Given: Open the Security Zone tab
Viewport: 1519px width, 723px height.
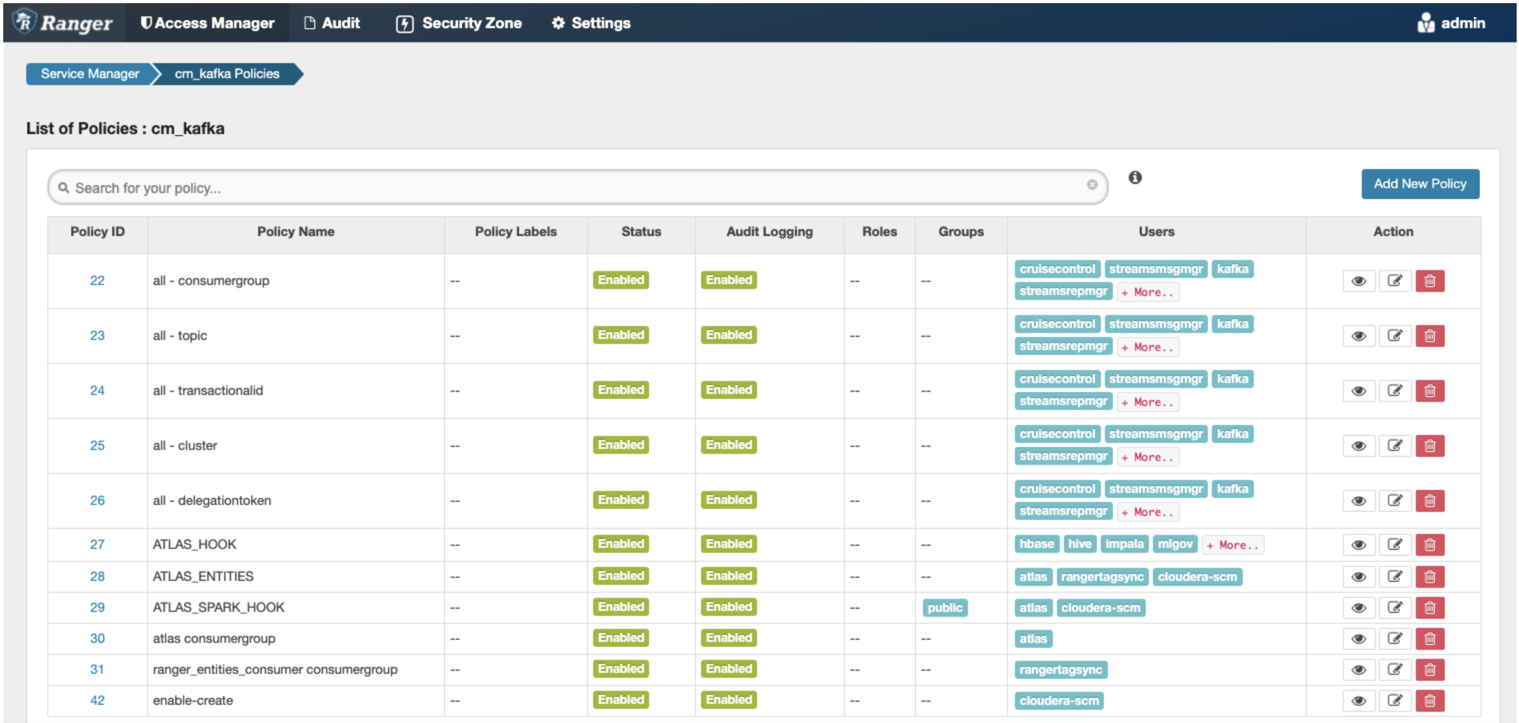Looking at the screenshot, I should (460, 23).
